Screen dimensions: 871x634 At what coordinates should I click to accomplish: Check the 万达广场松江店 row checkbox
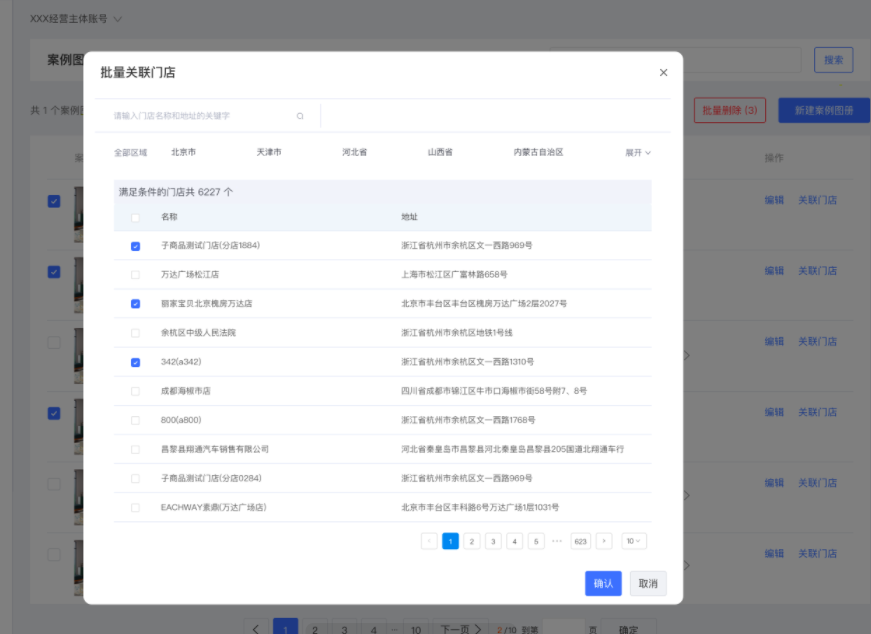pyautogui.click(x=136, y=275)
